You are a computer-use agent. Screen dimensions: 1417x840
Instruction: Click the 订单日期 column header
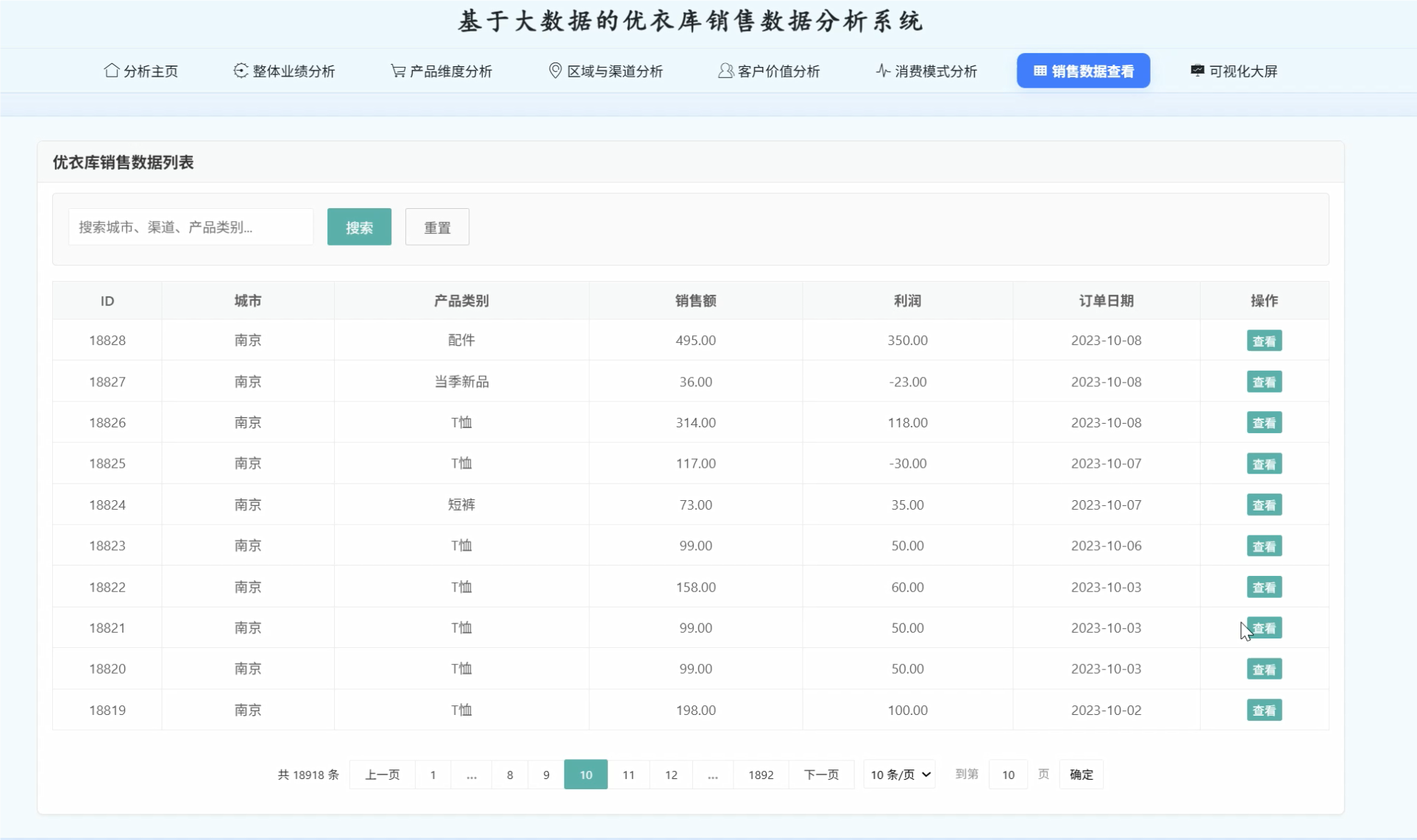coord(1106,301)
